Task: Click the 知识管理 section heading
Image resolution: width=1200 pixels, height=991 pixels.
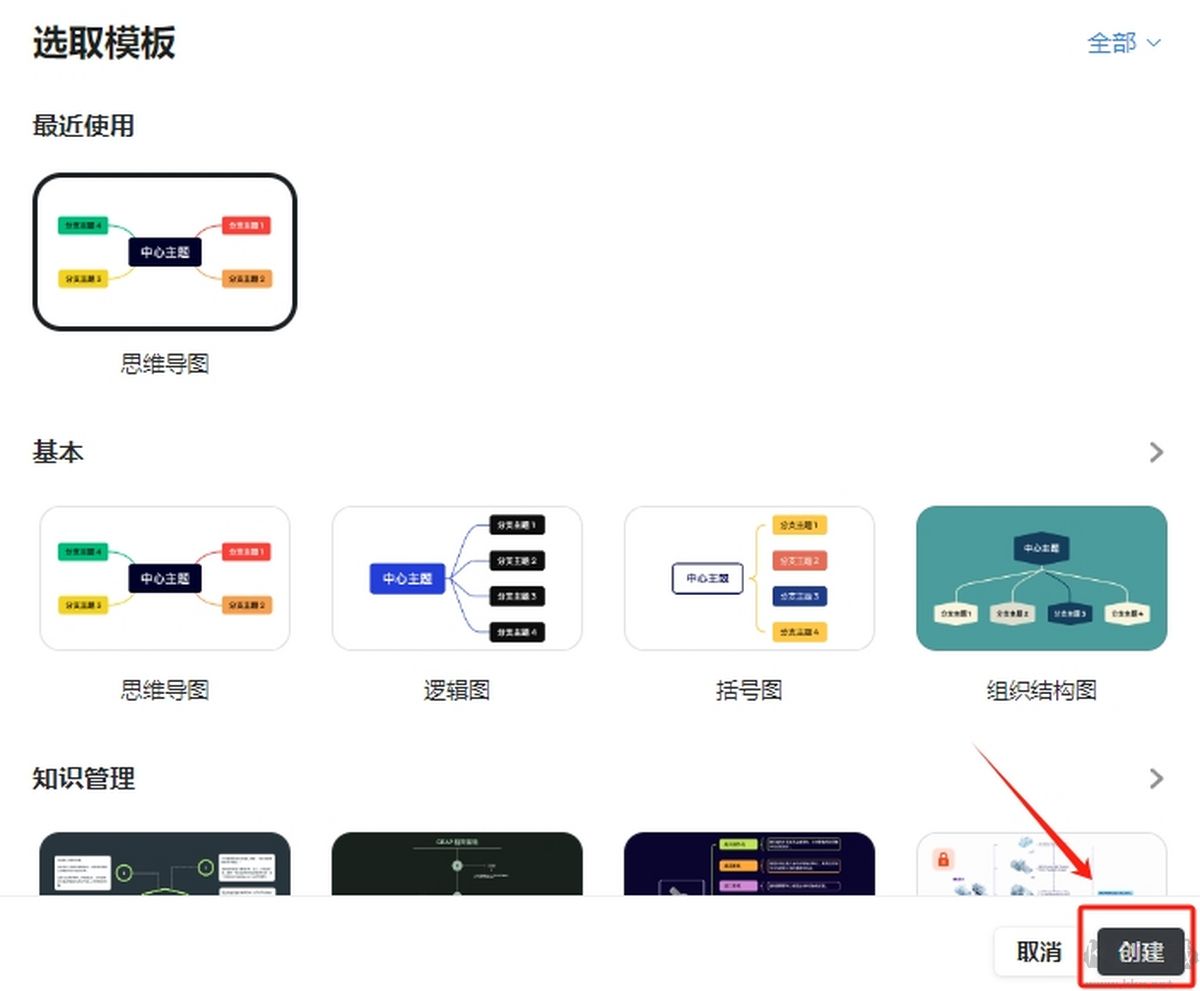Action: point(83,778)
